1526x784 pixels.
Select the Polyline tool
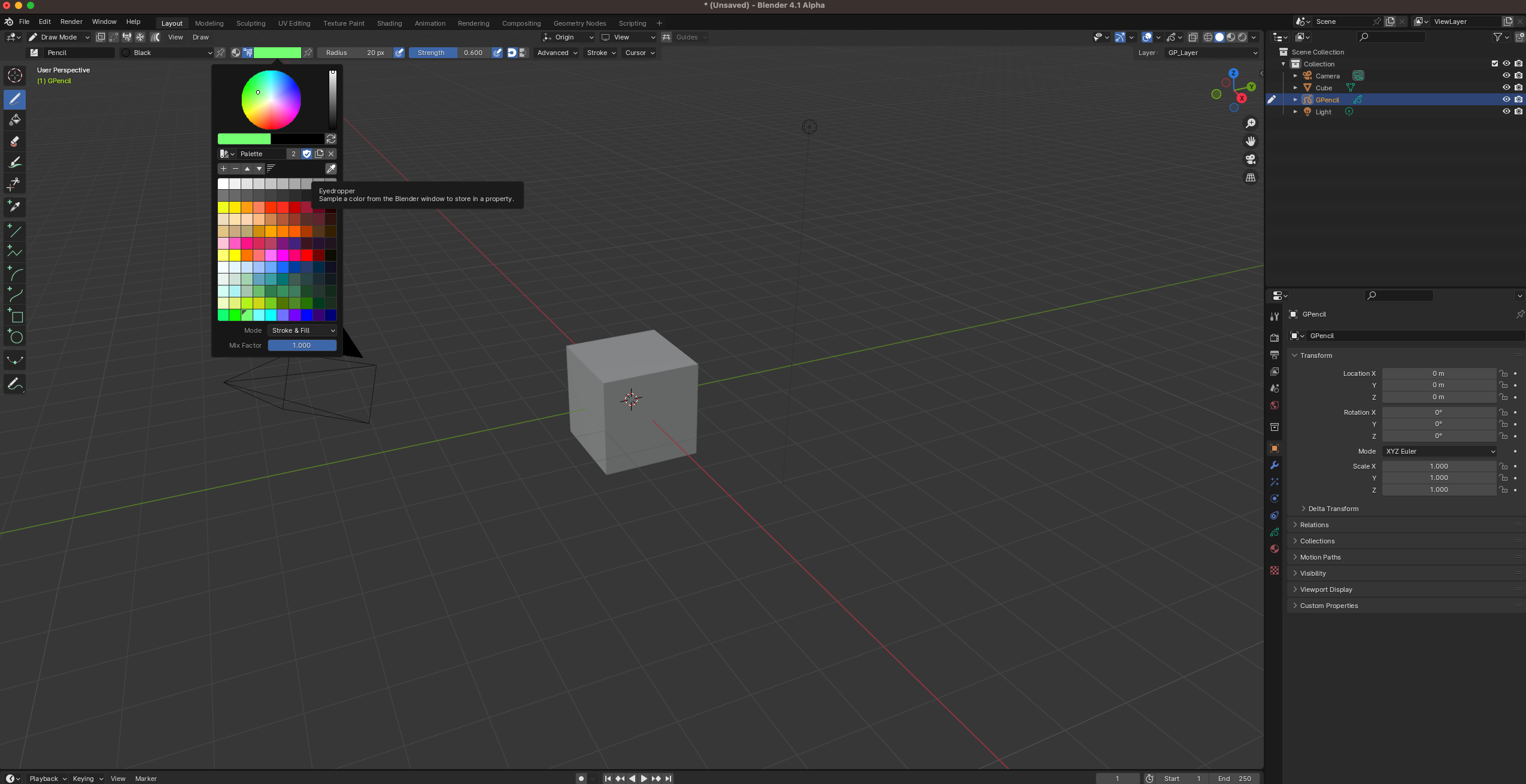(x=15, y=252)
